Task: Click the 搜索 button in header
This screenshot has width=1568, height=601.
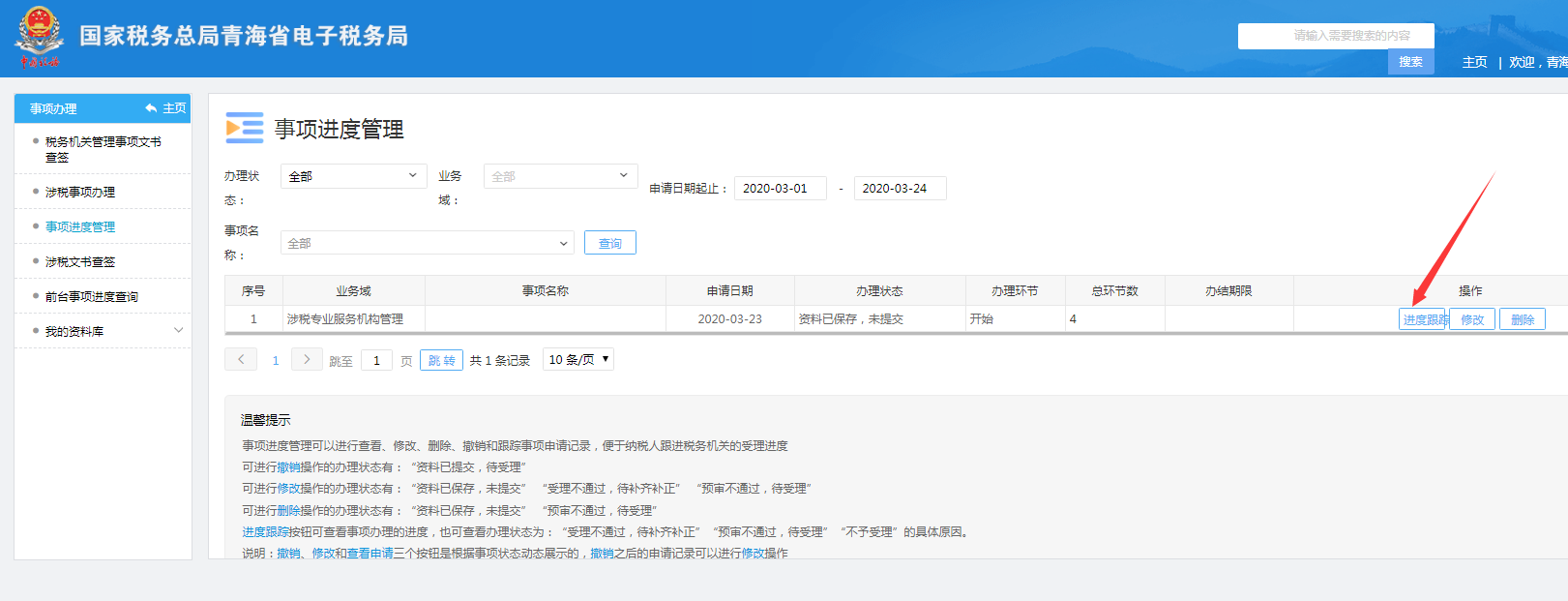Action: tap(1411, 62)
